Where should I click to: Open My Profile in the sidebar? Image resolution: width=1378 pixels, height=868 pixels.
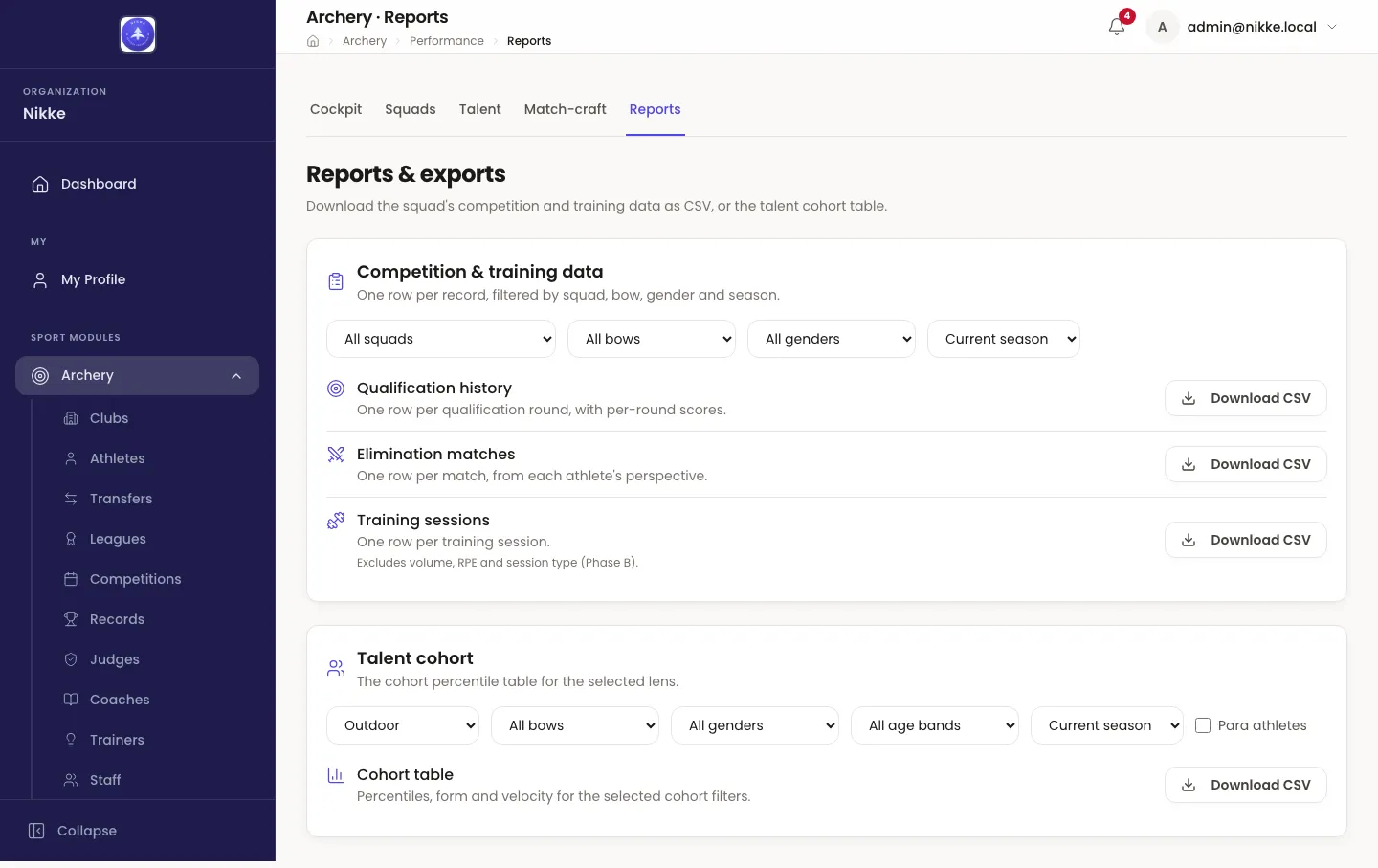[138, 279]
